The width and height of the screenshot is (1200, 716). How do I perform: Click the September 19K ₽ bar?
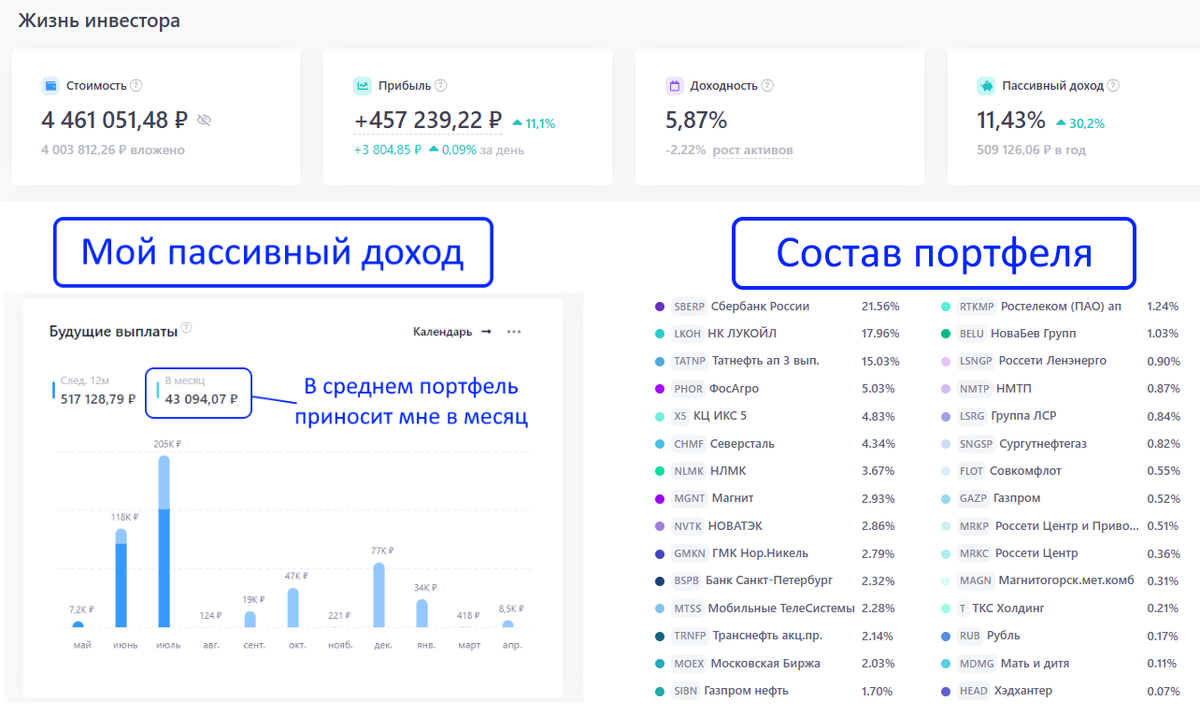[250, 619]
